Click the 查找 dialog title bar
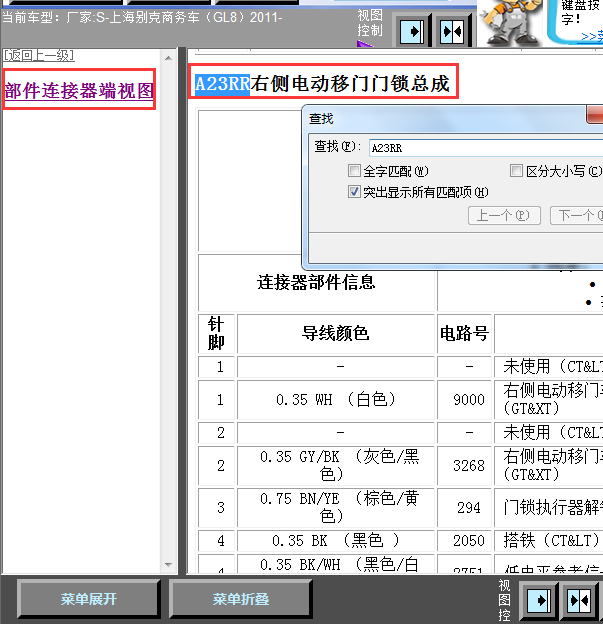Screen dimensions: 603x624 (444, 119)
